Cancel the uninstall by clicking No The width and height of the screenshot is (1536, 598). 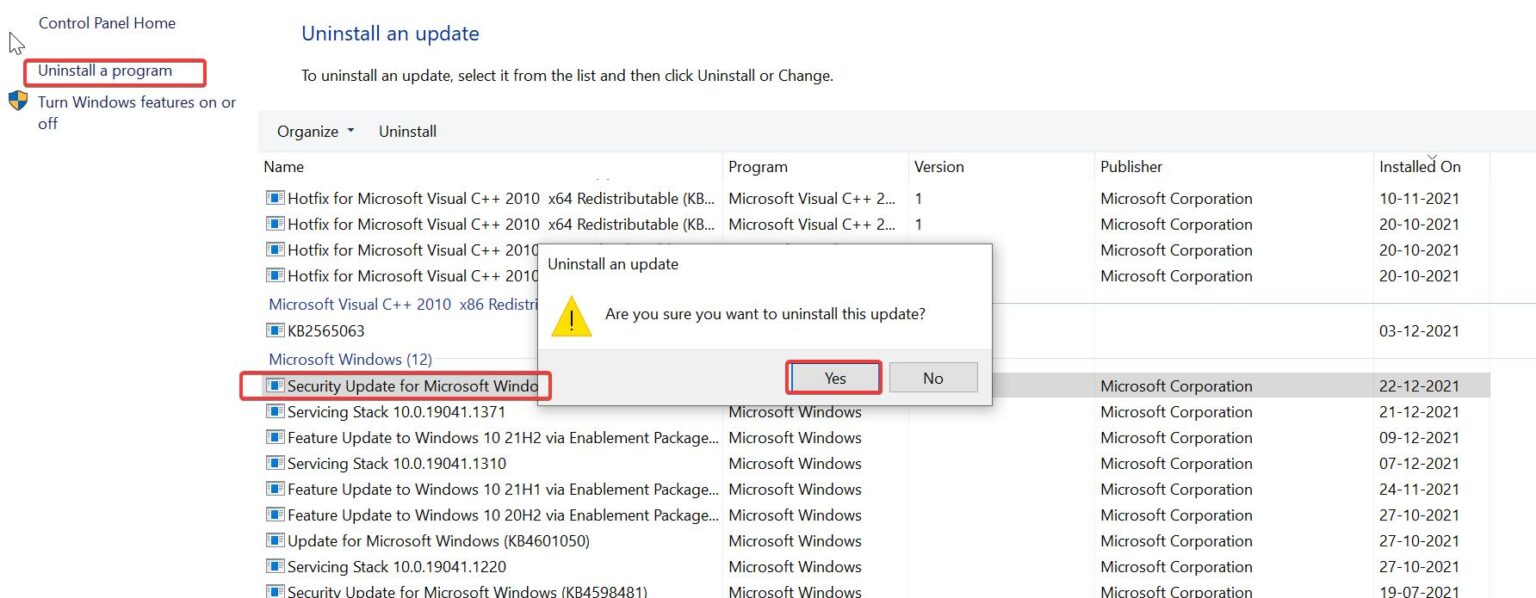933,377
